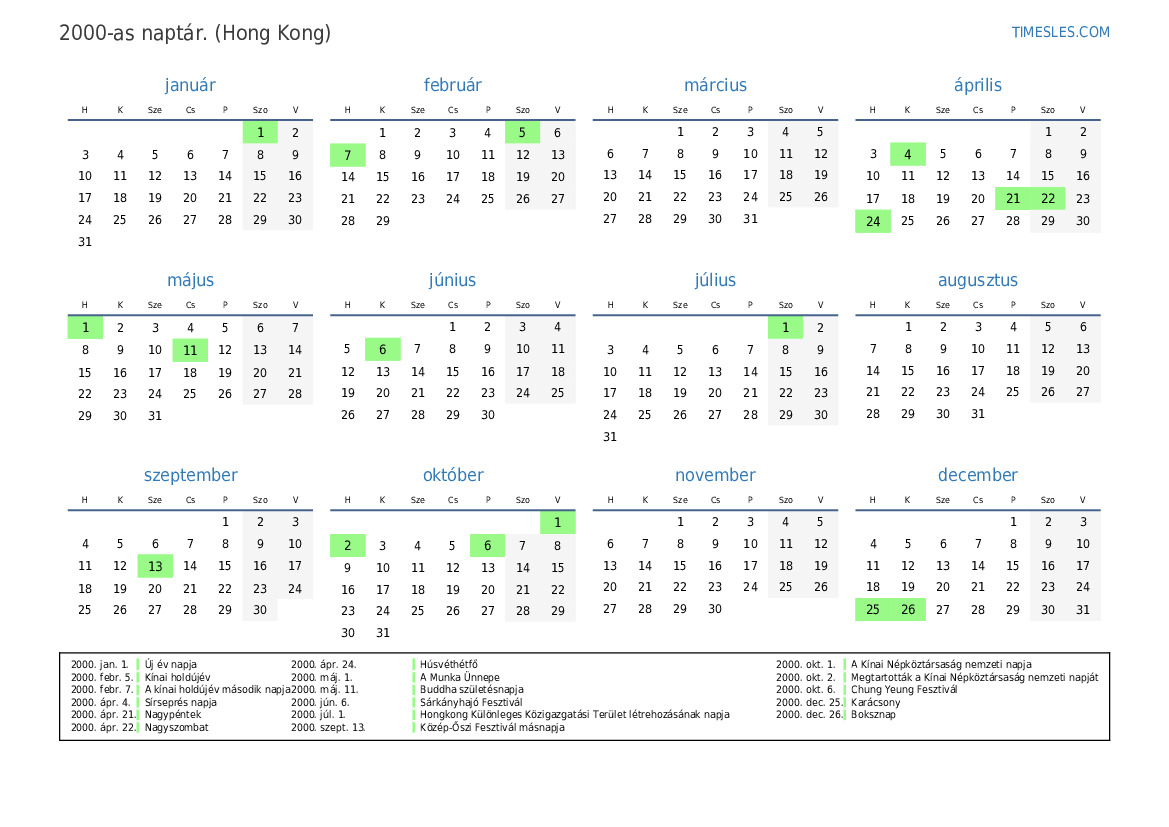Screen dimensions: 1169x827
Task: Click day 31 in augusztus
Action: click(x=977, y=414)
